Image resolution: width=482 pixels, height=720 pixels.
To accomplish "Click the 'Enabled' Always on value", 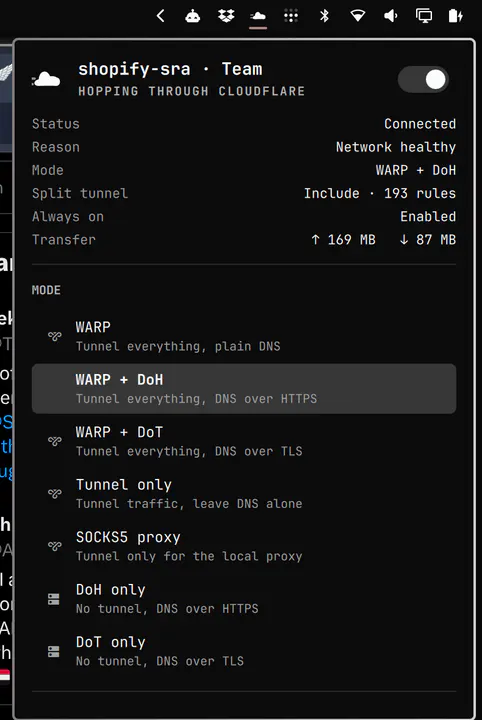I will (428, 216).
